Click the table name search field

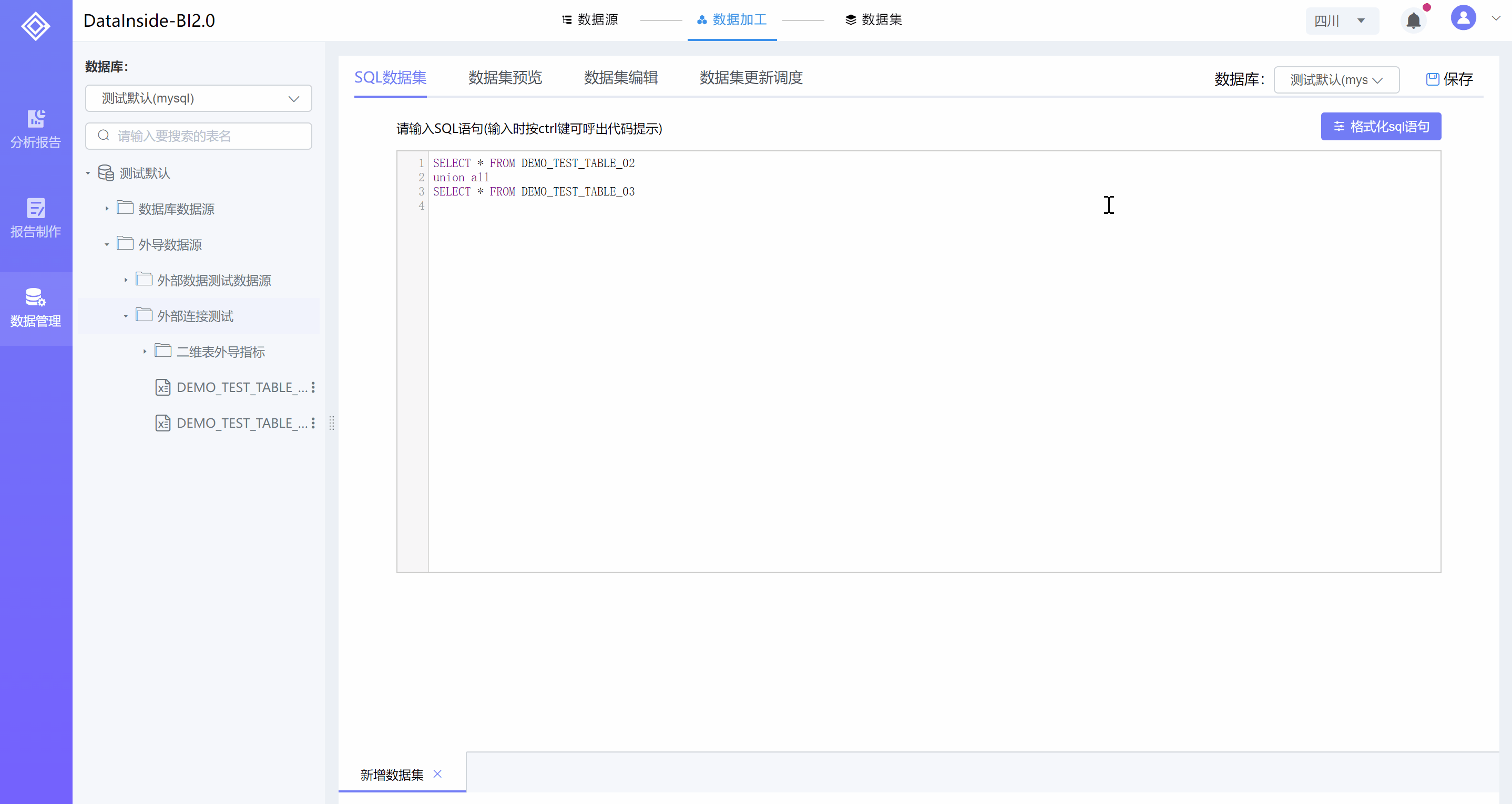198,136
